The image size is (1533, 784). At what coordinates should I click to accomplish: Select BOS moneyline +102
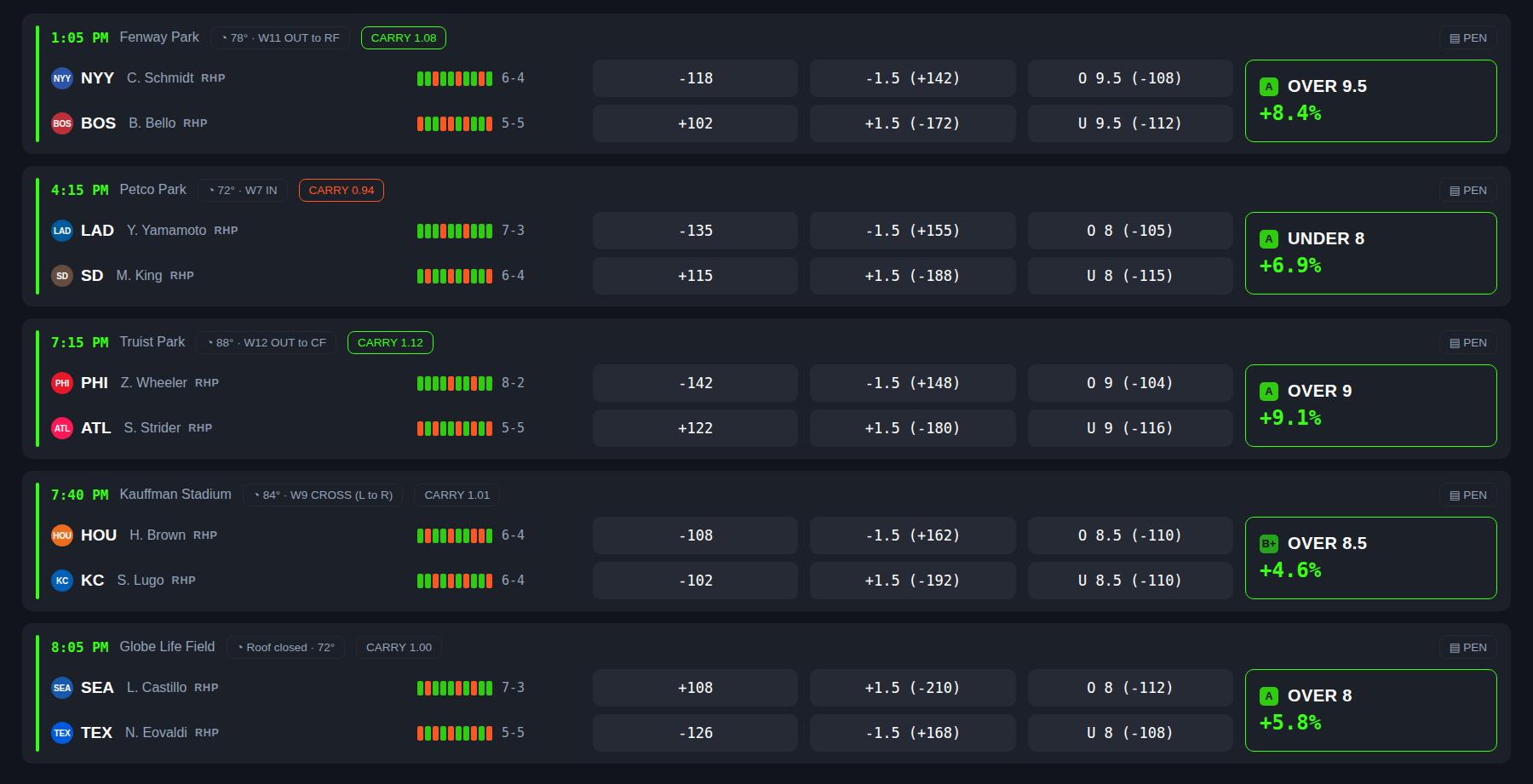coord(695,123)
